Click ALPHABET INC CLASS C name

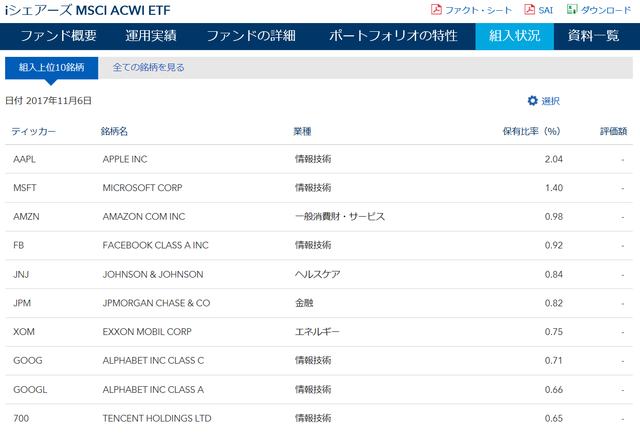click(153, 361)
